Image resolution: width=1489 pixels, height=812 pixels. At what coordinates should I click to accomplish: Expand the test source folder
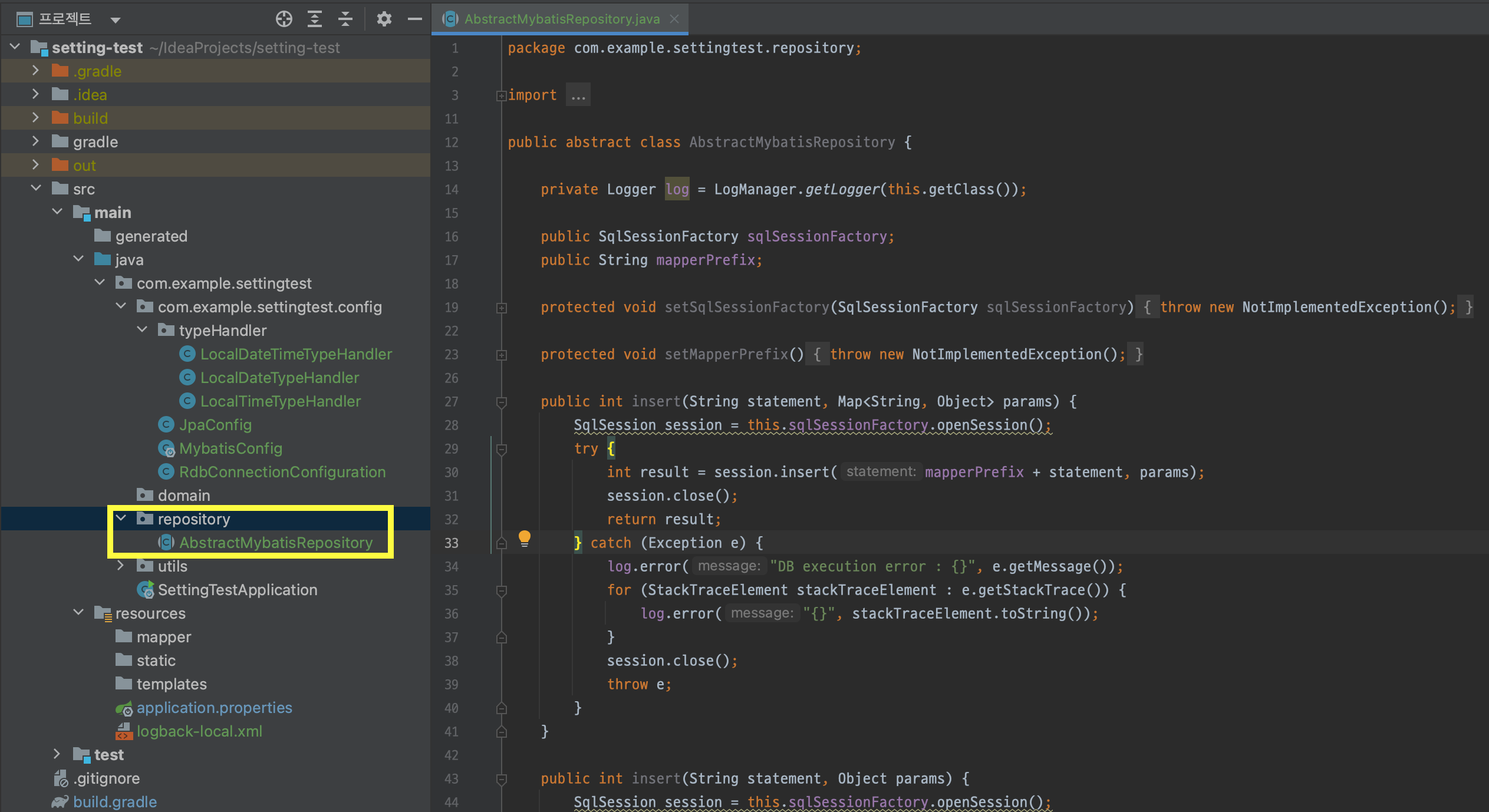coord(57,754)
